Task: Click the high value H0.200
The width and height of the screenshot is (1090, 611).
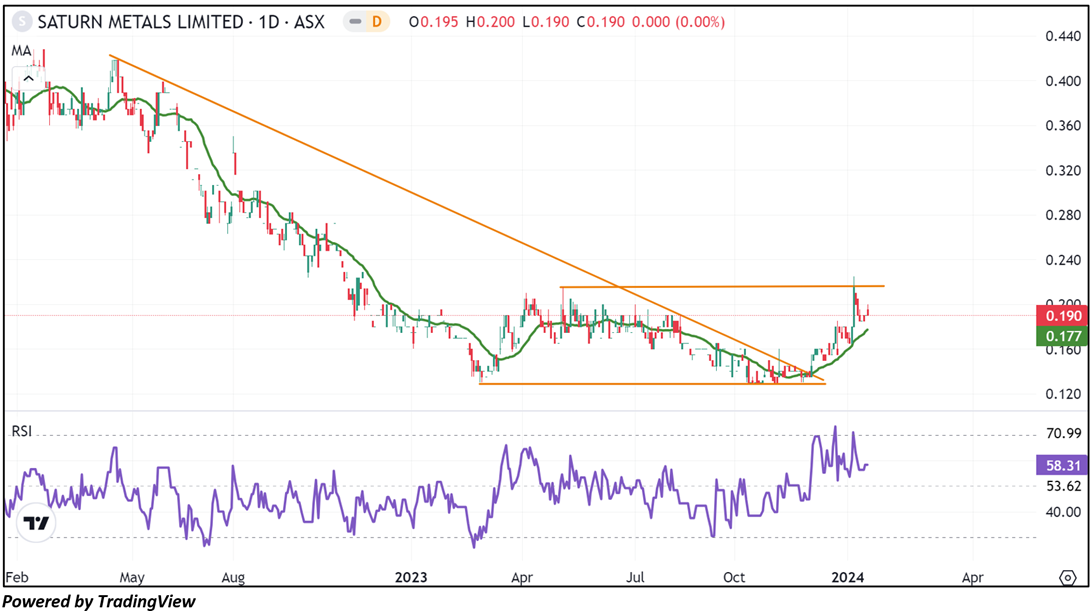Action: (490, 22)
